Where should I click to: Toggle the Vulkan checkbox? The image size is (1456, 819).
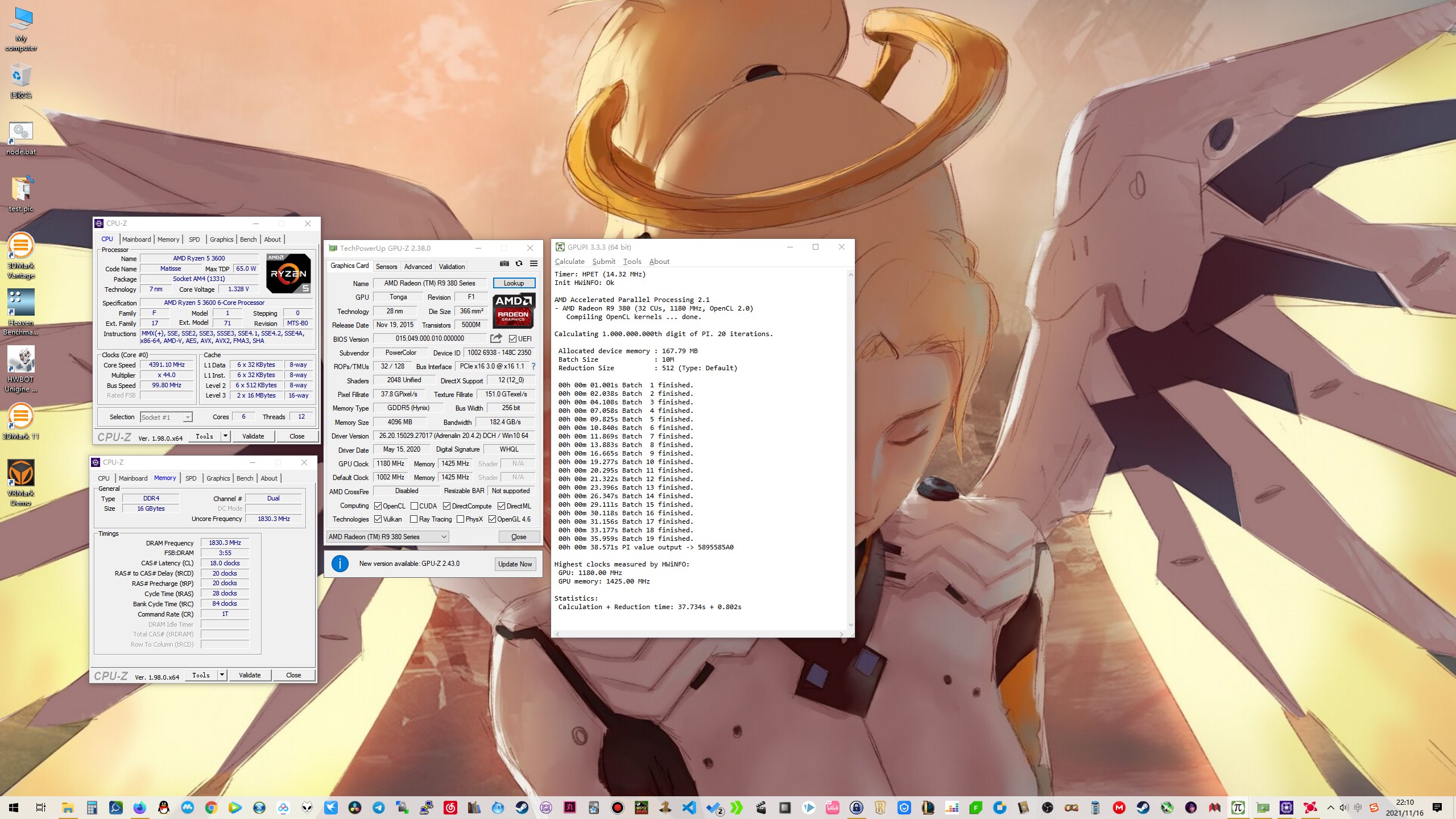coord(378,519)
